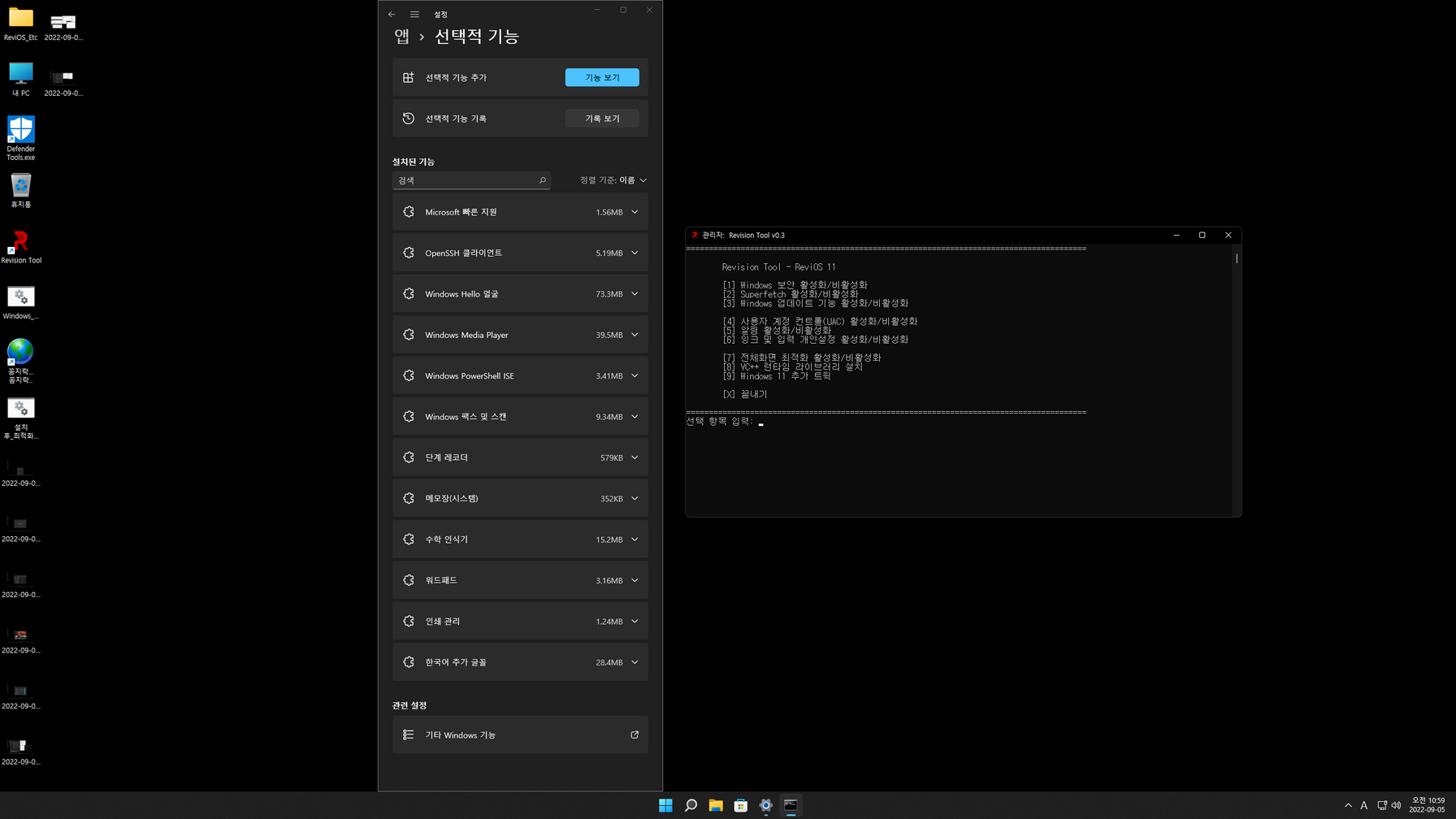Click [1] Windows 보안 menu line in console
Image resolution: width=1456 pixels, height=819 pixels.
tap(795, 285)
